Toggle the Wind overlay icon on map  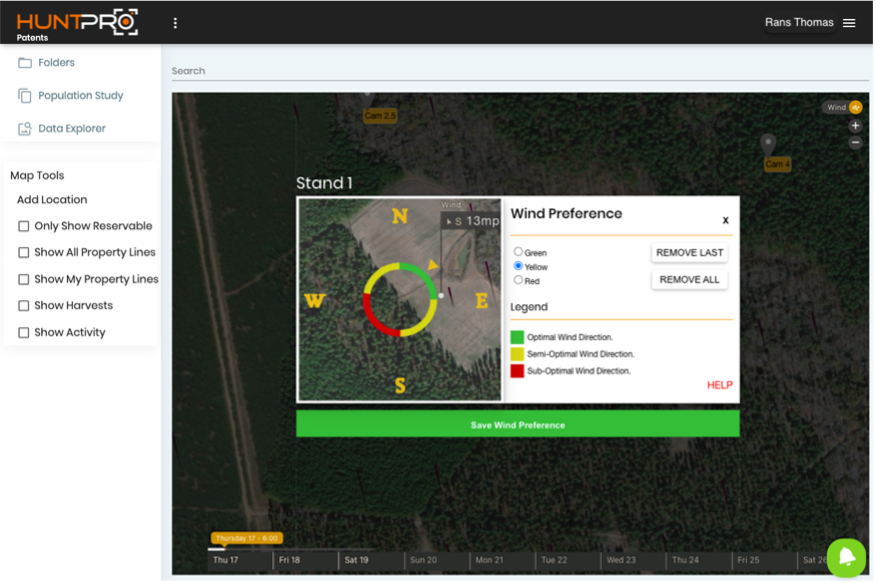[855, 107]
